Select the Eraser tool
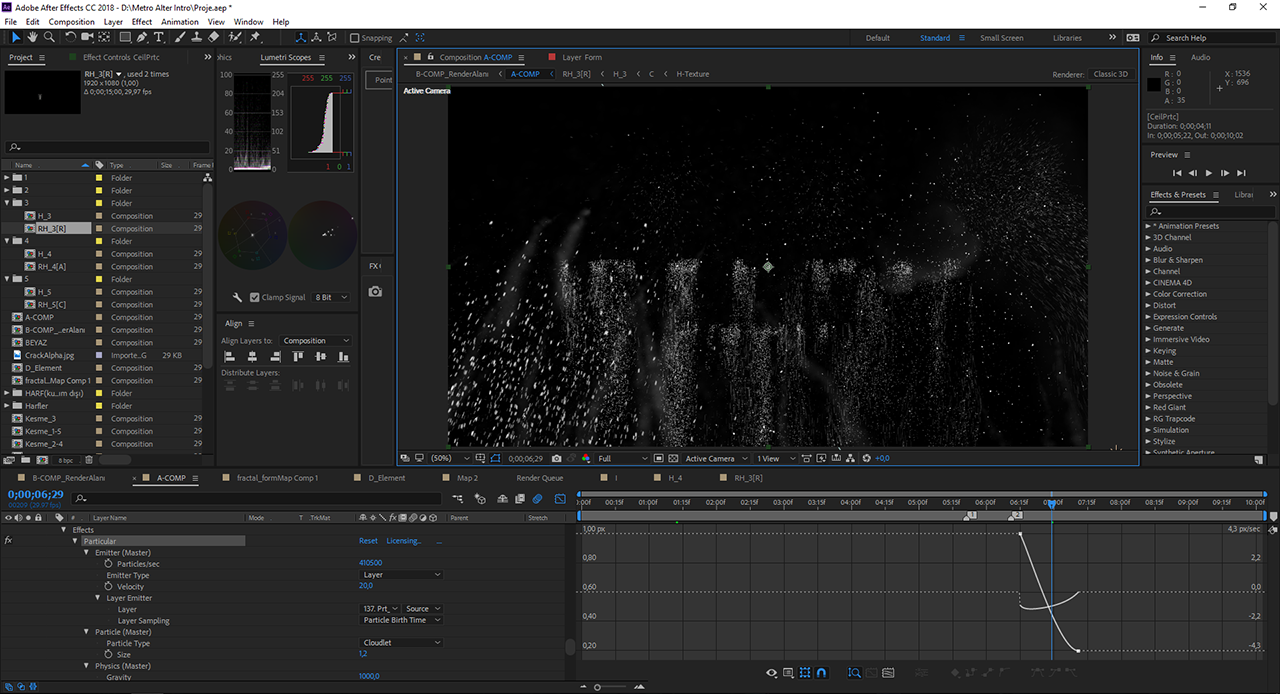The height and width of the screenshot is (694, 1280). point(213,37)
